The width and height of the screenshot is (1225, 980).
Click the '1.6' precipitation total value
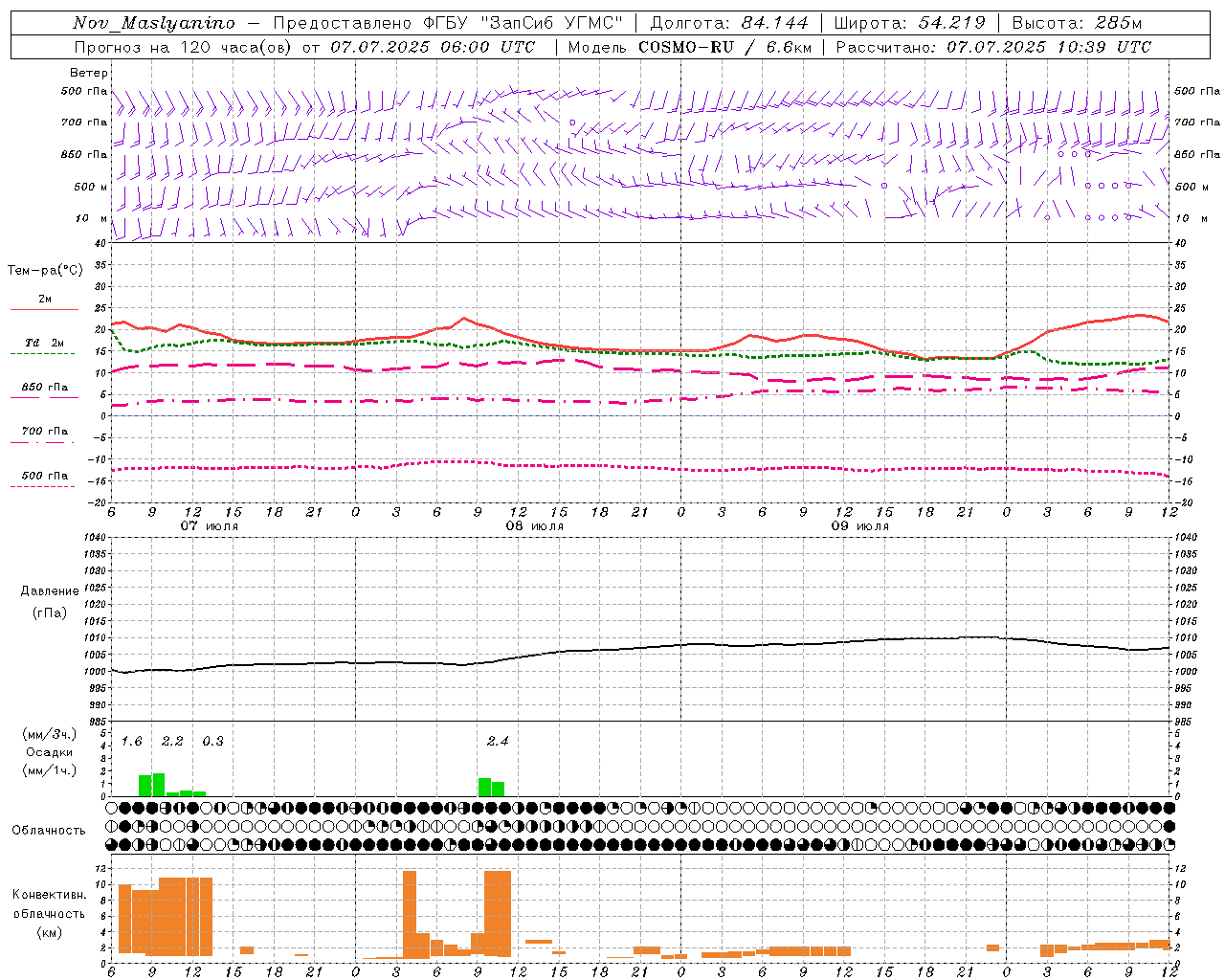click(131, 742)
